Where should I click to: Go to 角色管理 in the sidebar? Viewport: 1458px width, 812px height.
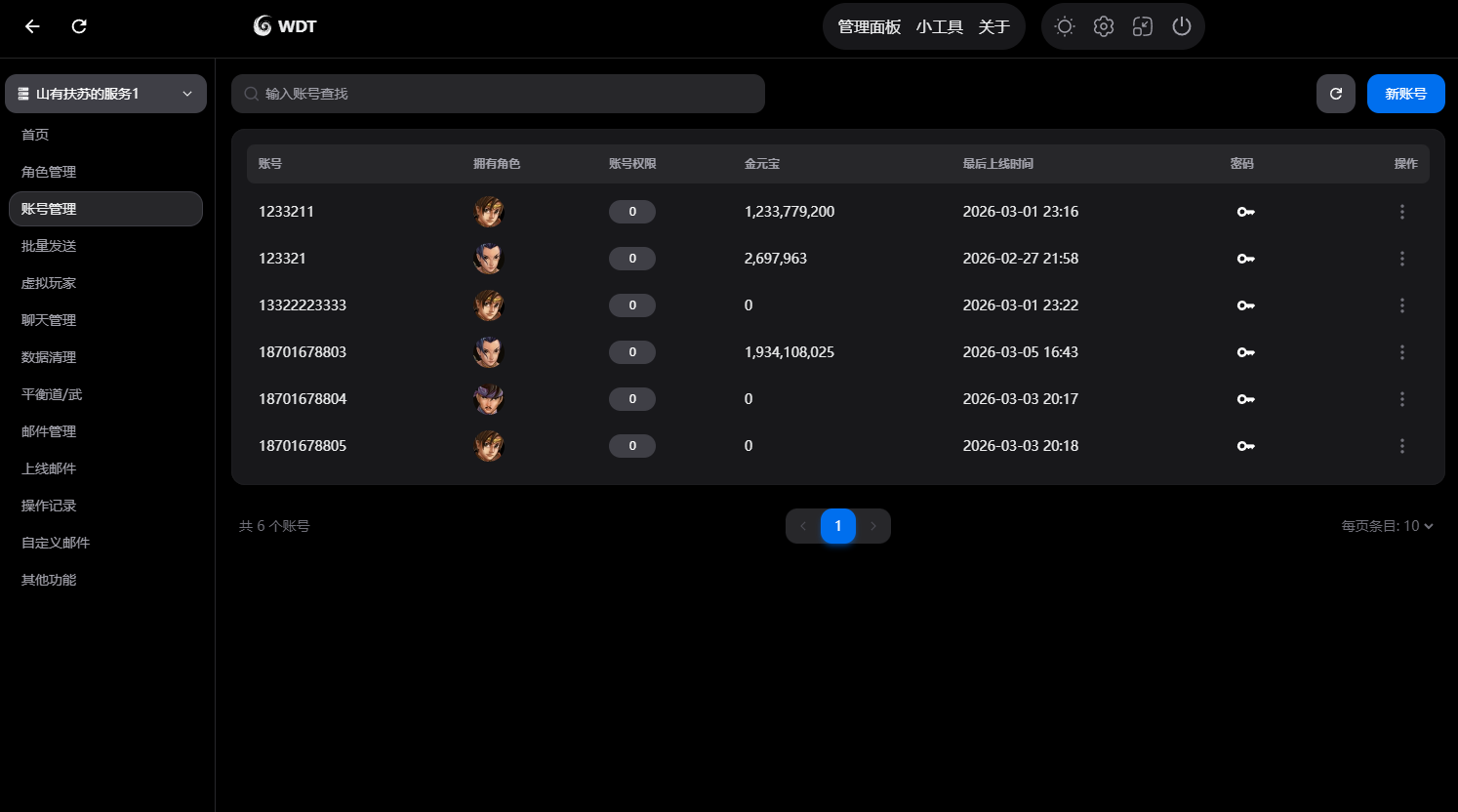tap(49, 172)
